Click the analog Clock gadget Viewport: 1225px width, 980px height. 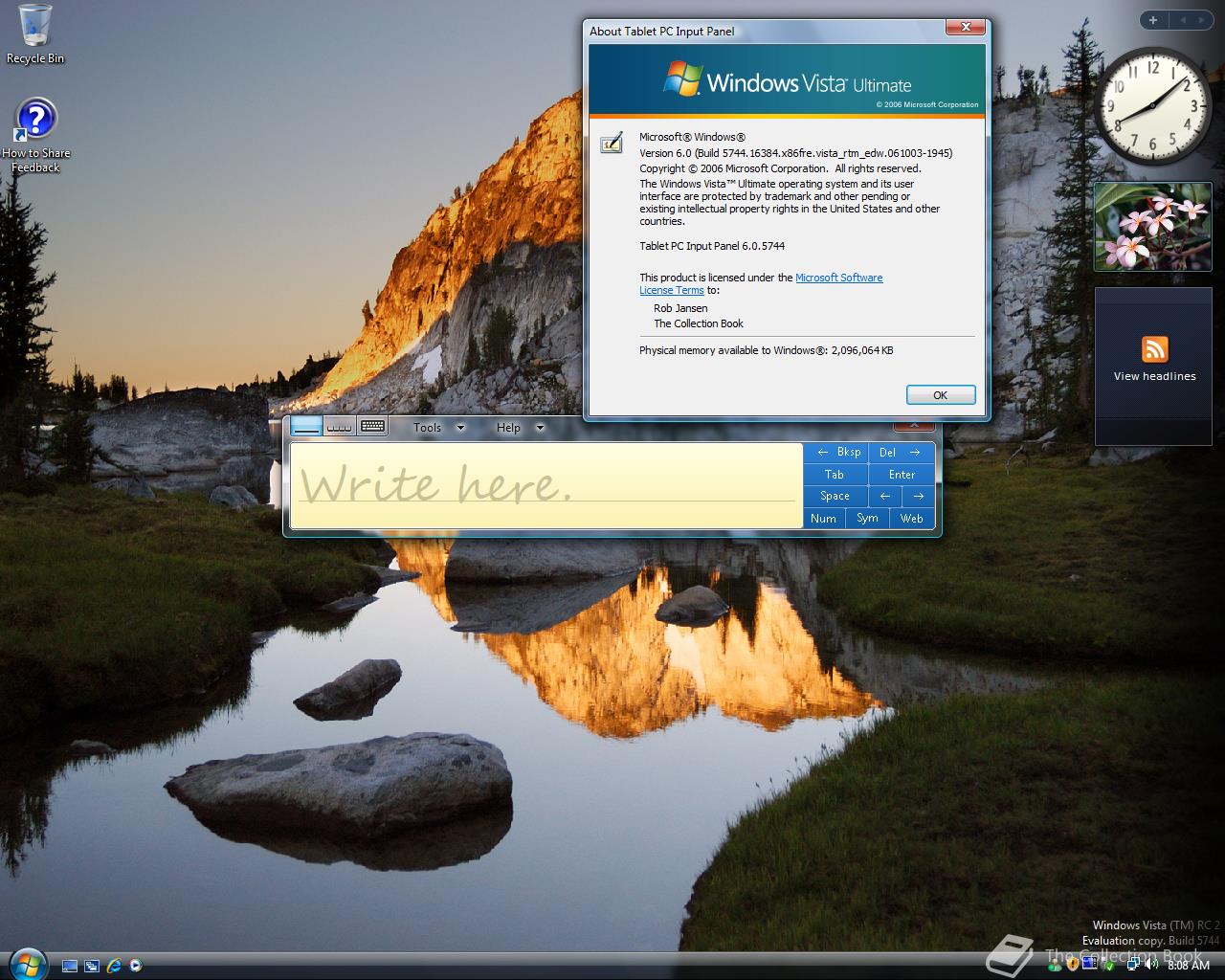[x=1153, y=106]
